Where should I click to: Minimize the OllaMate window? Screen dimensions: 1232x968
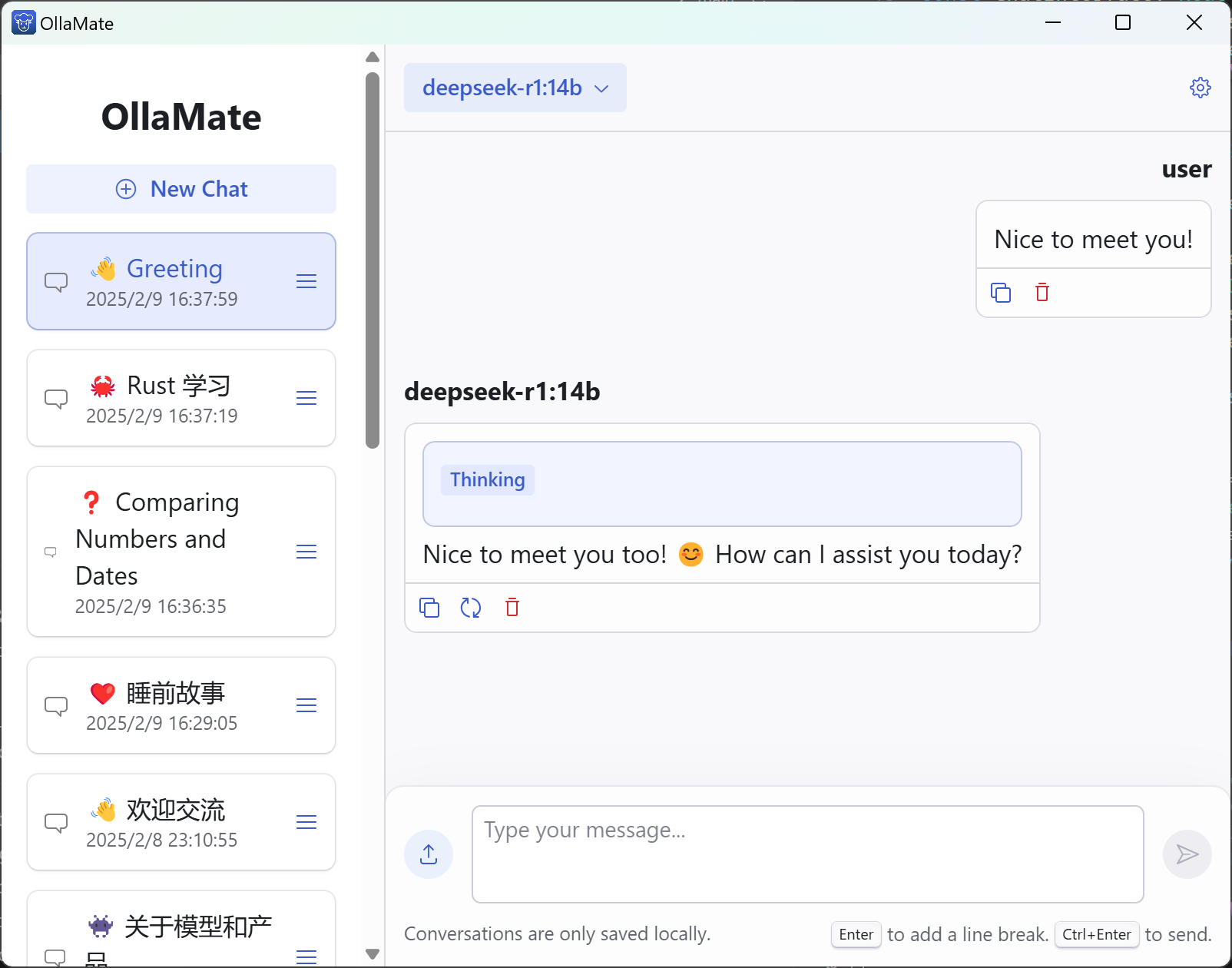click(1053, 22)
